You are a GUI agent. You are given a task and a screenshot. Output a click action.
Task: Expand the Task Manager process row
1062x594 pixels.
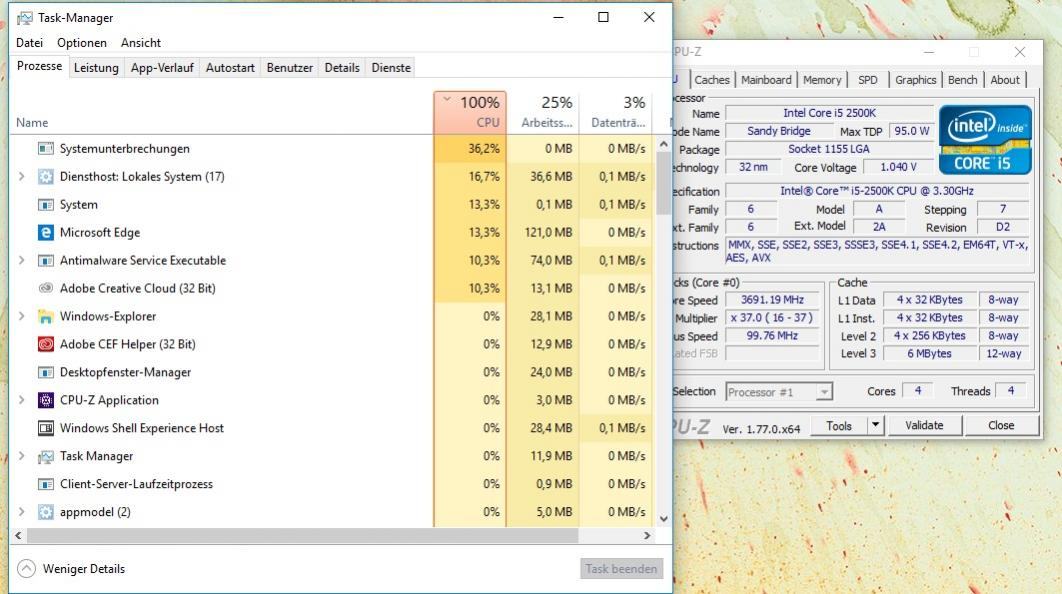(22, 457)
